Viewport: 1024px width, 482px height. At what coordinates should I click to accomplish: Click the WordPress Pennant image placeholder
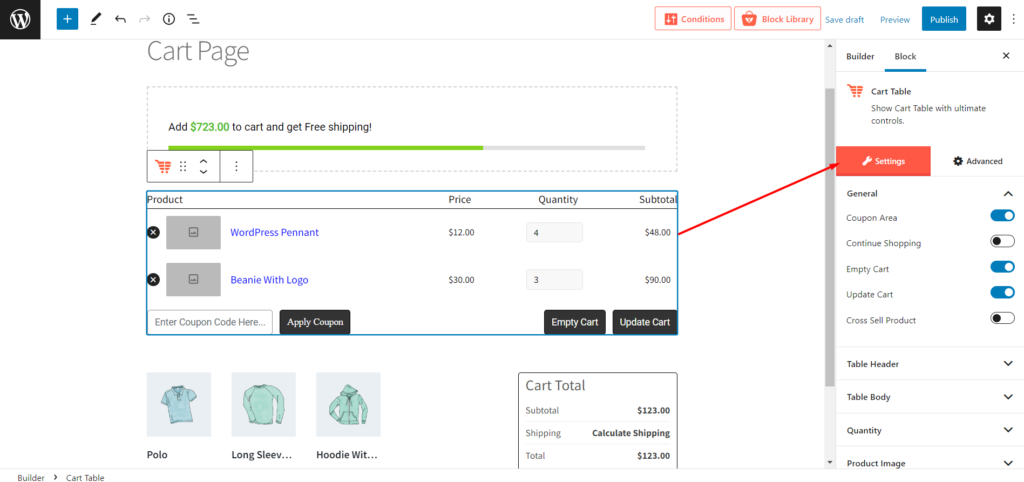coord(193,233)
